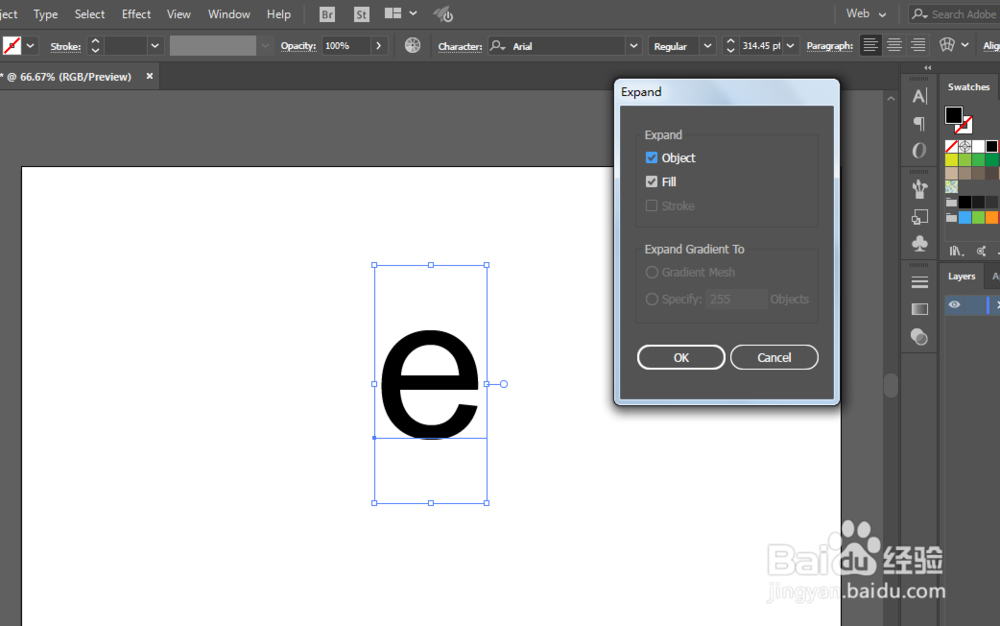Click OK in the Expand dialog

click(681, 358)
